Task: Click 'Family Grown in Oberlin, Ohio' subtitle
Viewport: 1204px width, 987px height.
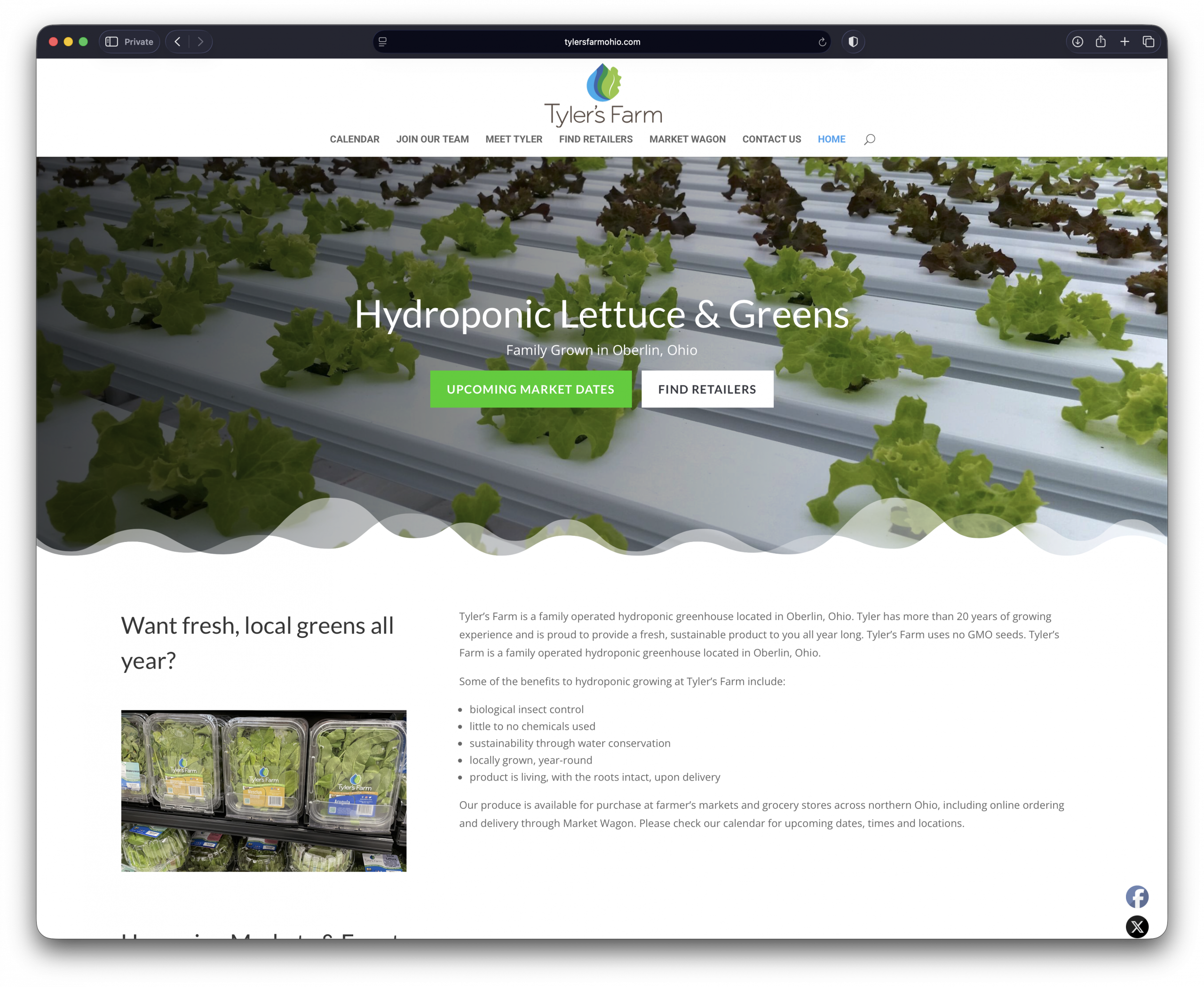Action: click(602, 350)
